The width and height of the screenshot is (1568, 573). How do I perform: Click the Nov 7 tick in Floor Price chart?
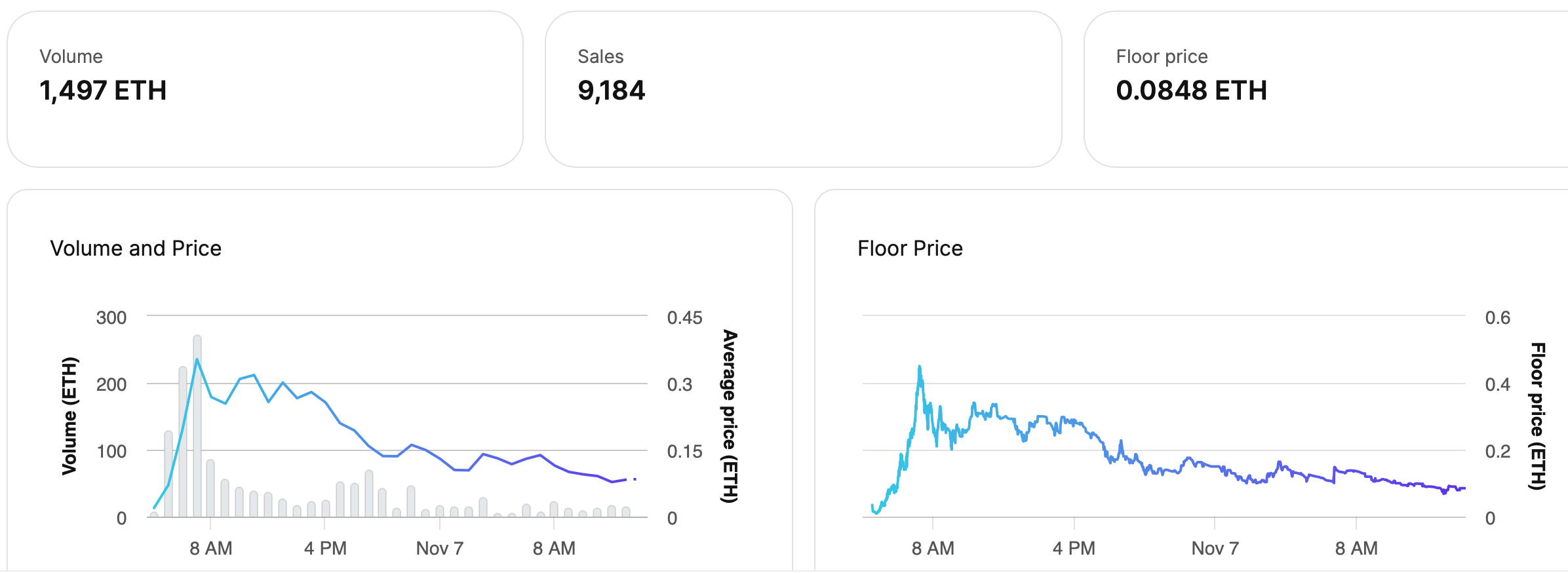1215,548
